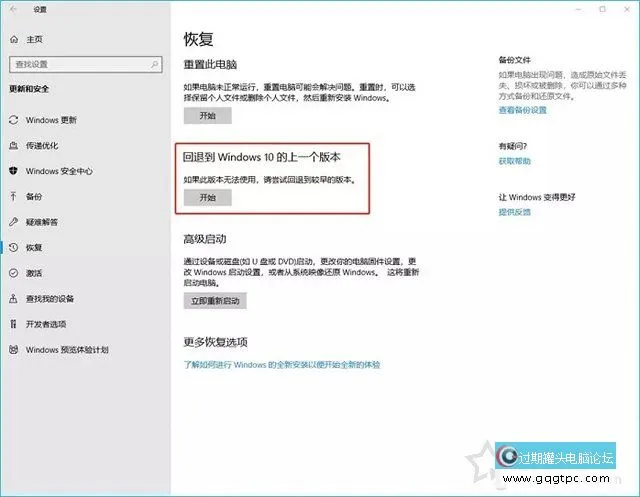Click 让 Windows 变得更好 label
This screenshot has width=640, height=497.
click(x=537, y=197)
